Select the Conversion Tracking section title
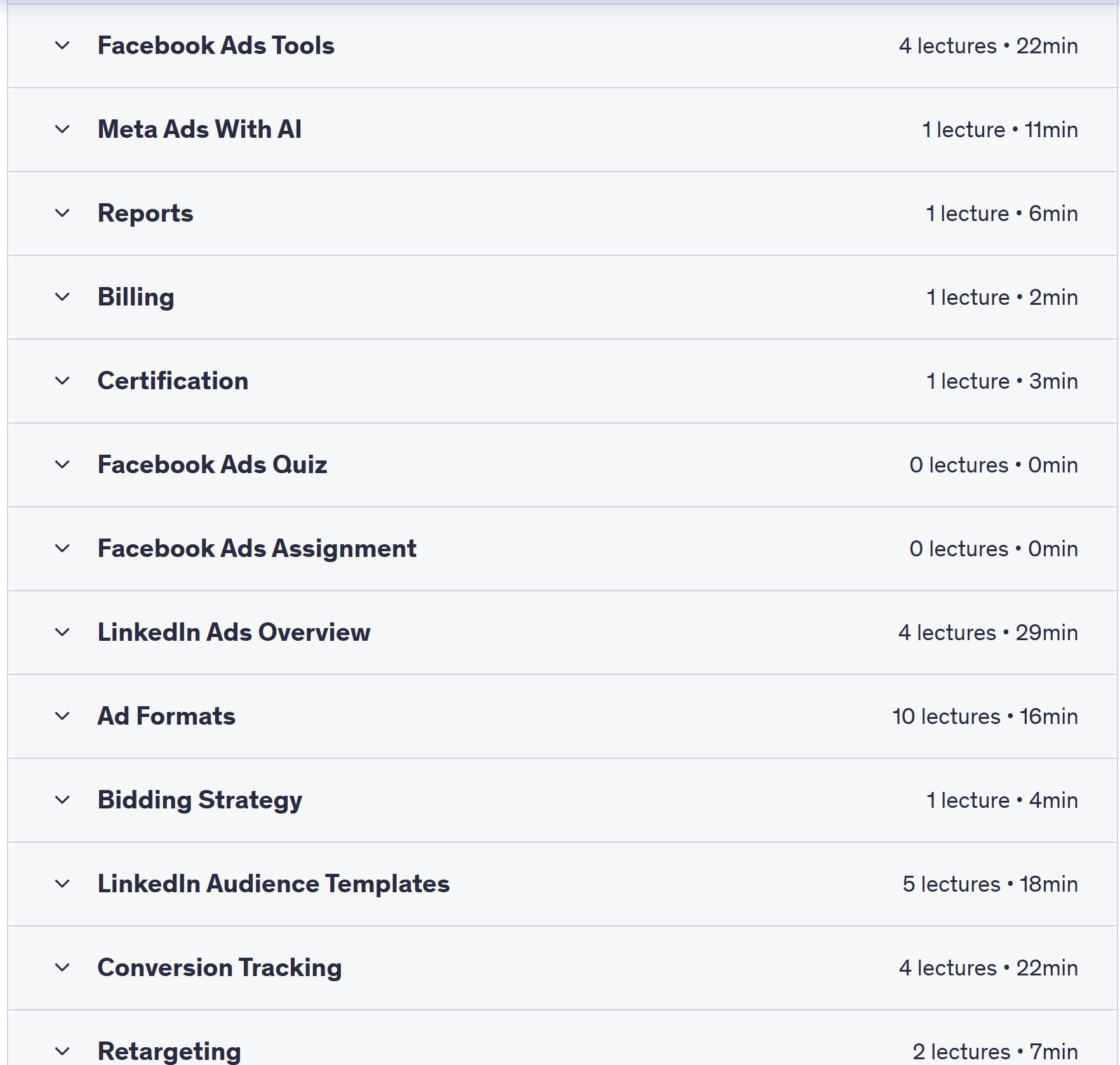 (220, 968)
